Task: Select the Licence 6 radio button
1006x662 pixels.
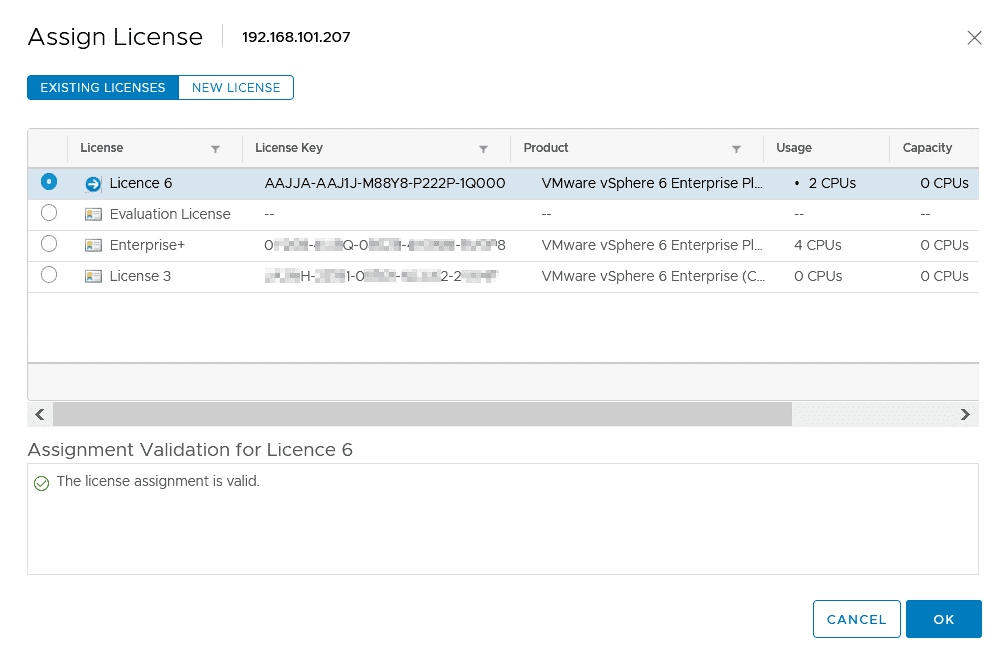Action: coord(49,182)
